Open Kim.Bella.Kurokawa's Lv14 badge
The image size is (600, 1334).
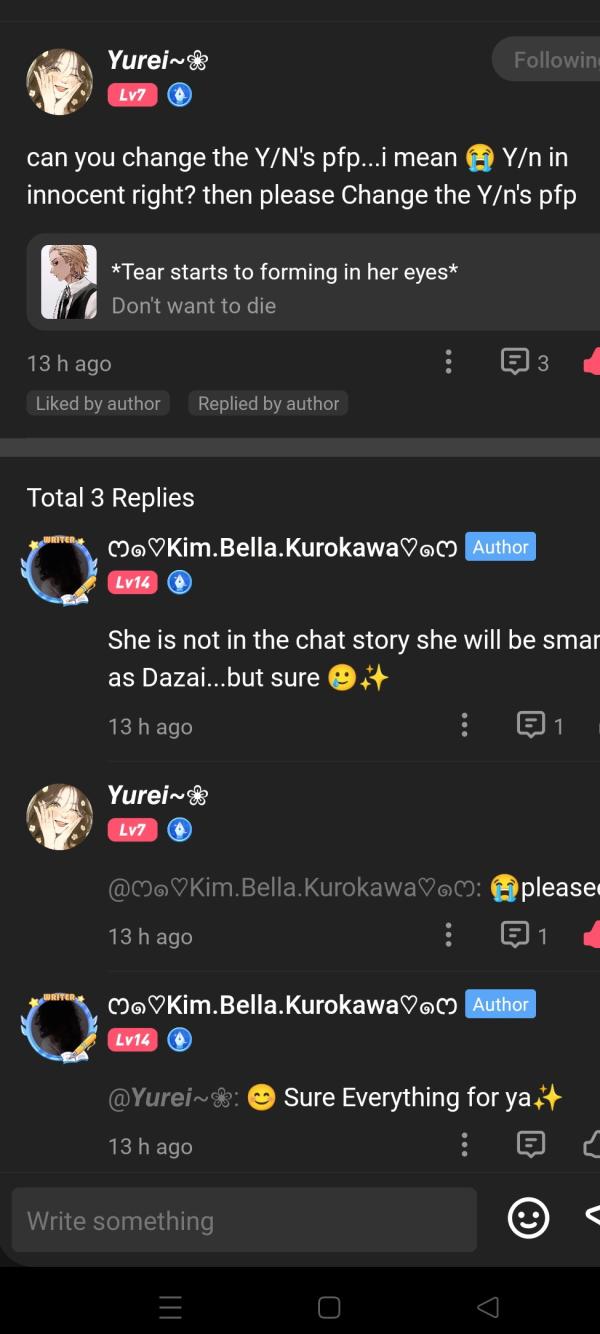click(132, 582)
